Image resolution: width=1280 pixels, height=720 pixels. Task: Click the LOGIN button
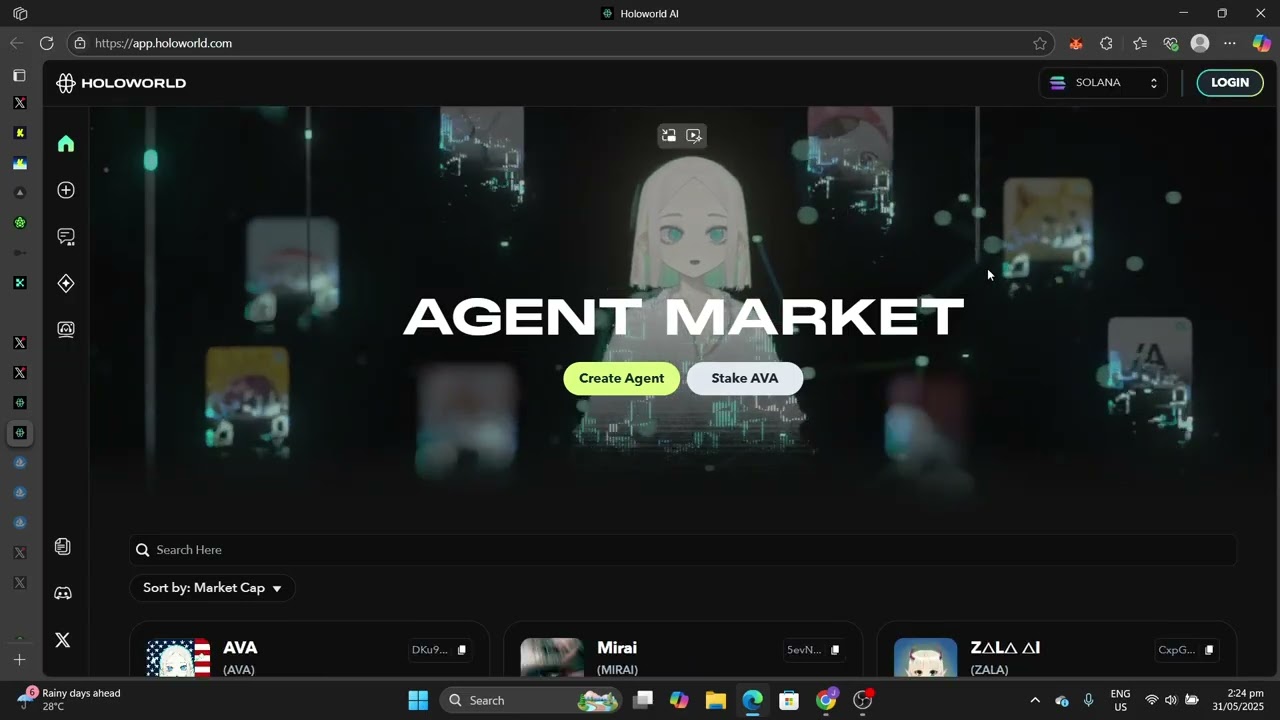pos(1230,83)
